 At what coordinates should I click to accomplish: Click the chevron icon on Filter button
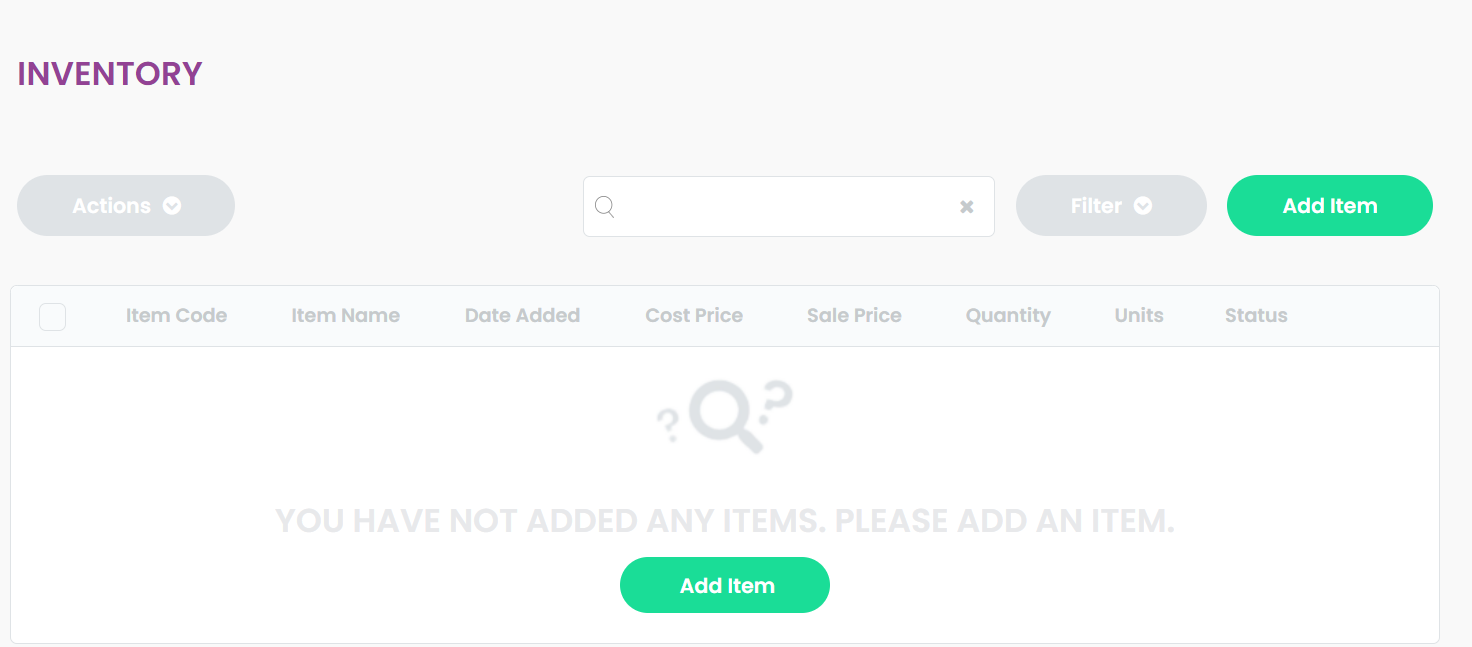point(1143,206)
